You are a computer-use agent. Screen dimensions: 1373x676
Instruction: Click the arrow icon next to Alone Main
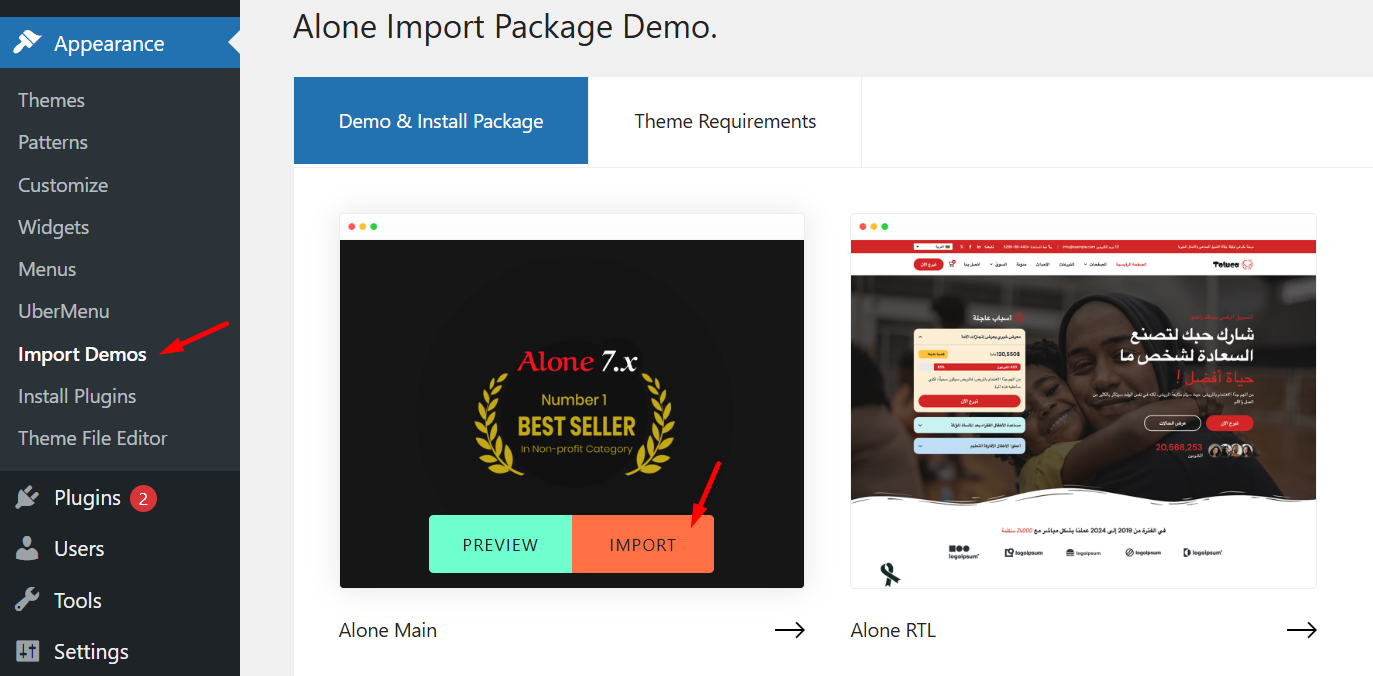[x=790, y=630]
